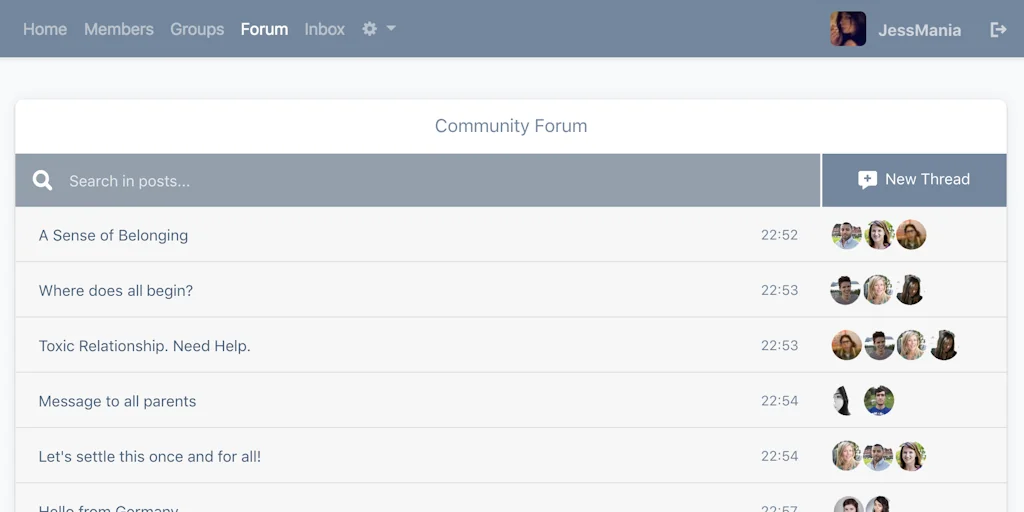Viewport: 1024px width, 512px height.
Task: Open the JessMania profile avatar
Action: pyautogui.click(x=848, y=29)
